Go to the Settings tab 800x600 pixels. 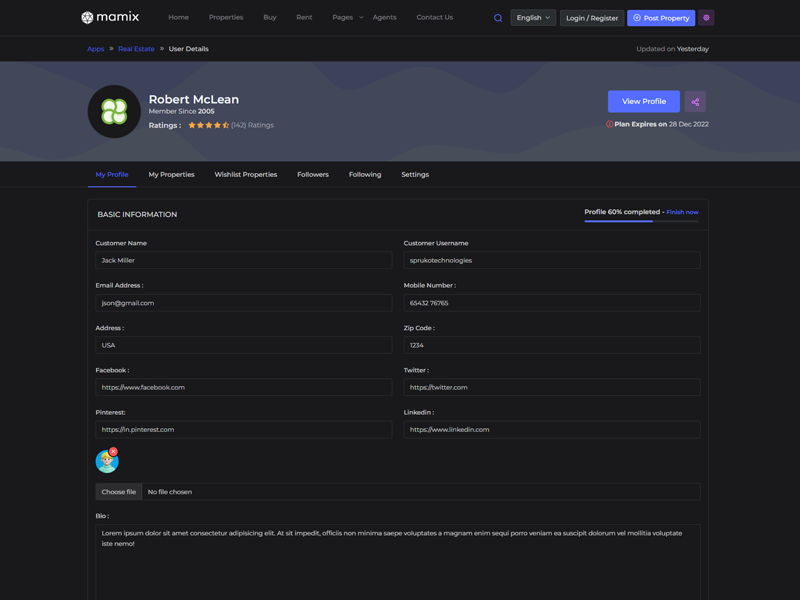click(415, 174)
